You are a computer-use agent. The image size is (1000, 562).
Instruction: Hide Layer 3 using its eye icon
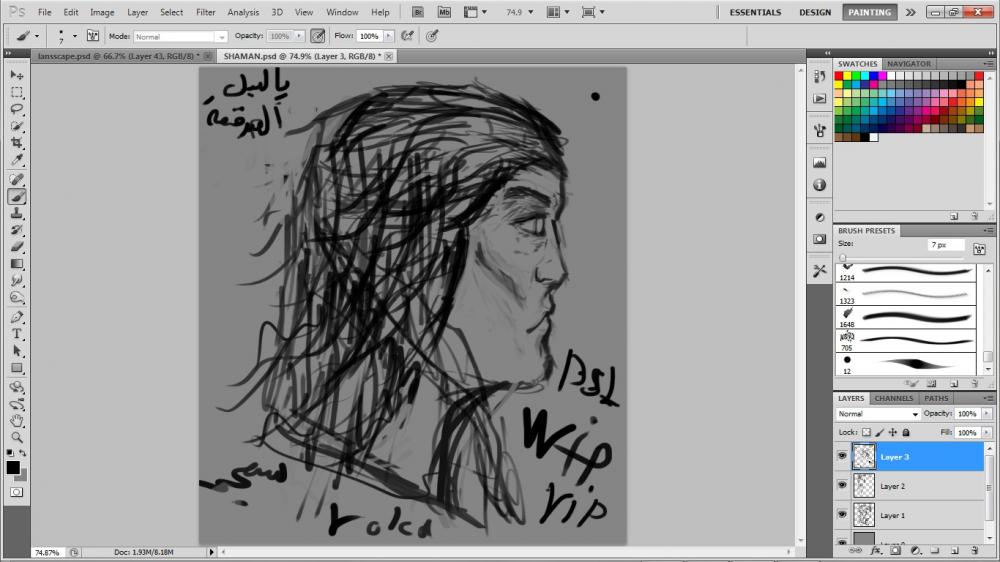[x=842, y=456]
